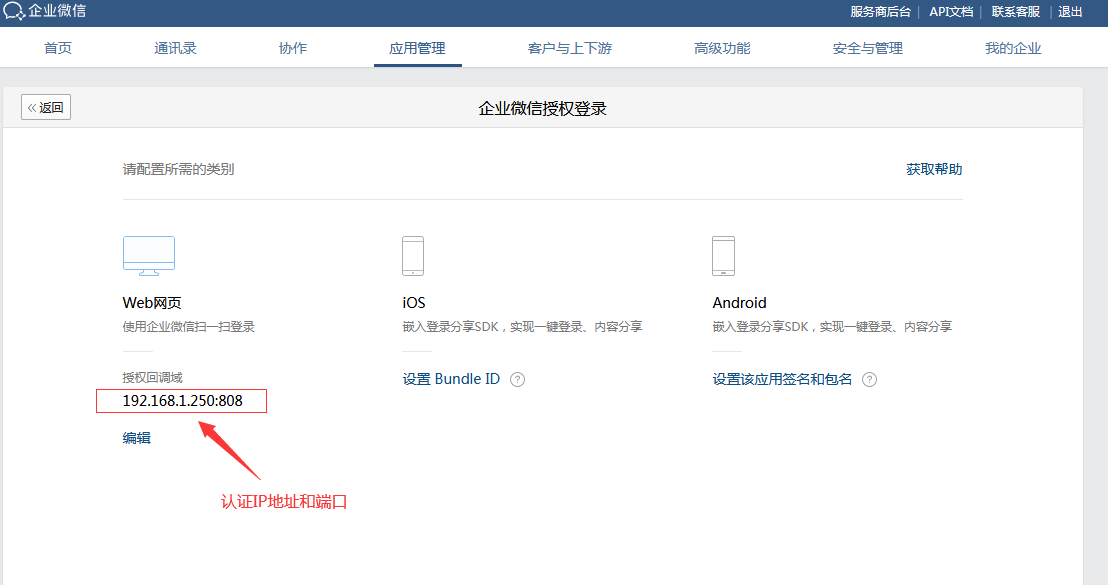
Task: Click help icon beside 设置该应用签名和包名
Action: click(x=870, y=380)
